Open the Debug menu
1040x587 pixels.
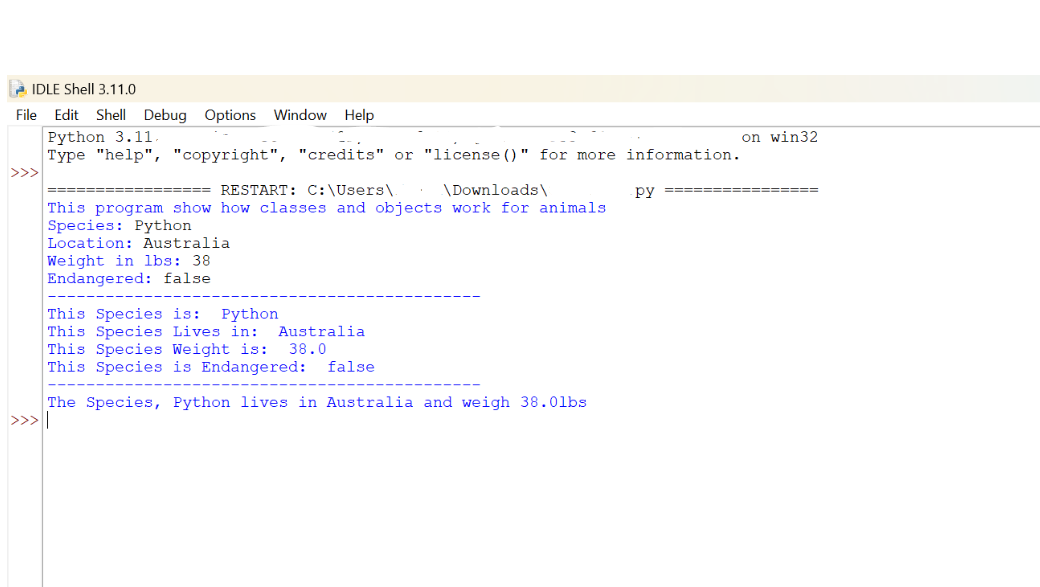point(164,115)
